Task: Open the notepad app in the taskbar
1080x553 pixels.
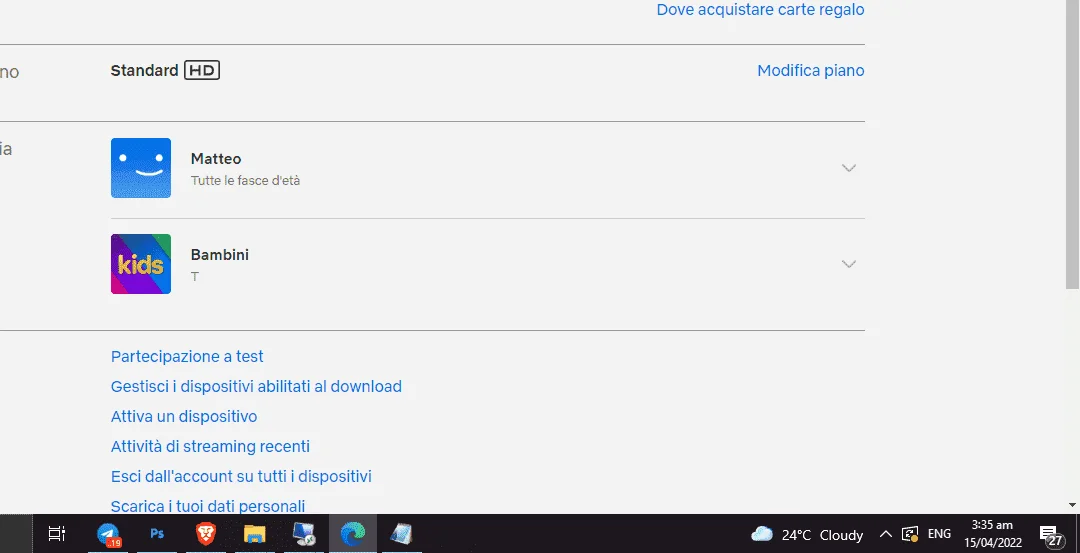Action: [401, 534]
